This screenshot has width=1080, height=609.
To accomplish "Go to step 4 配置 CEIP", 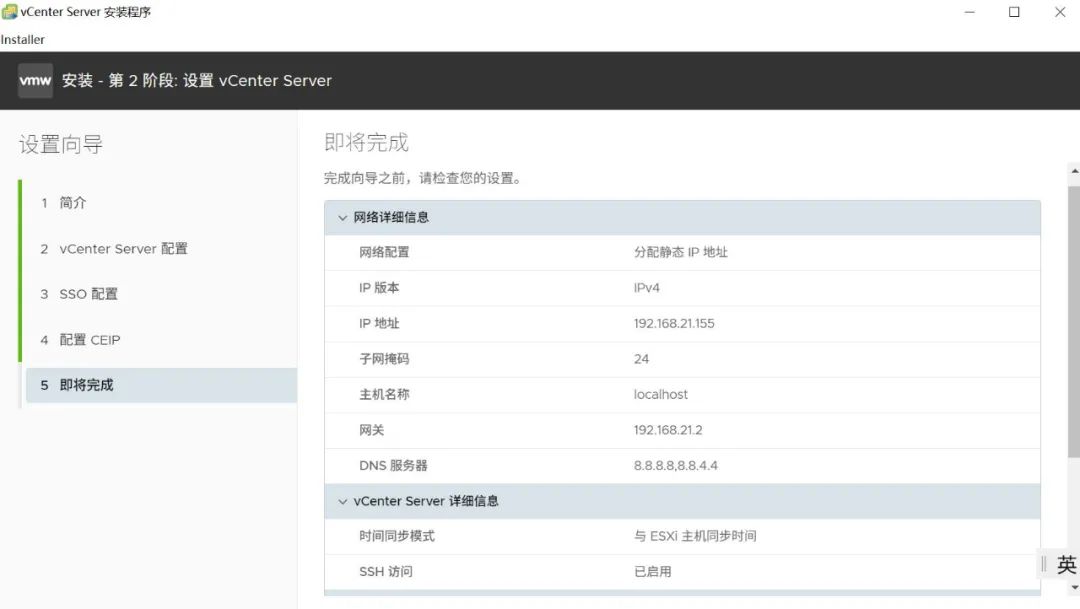I will point(80,340).
